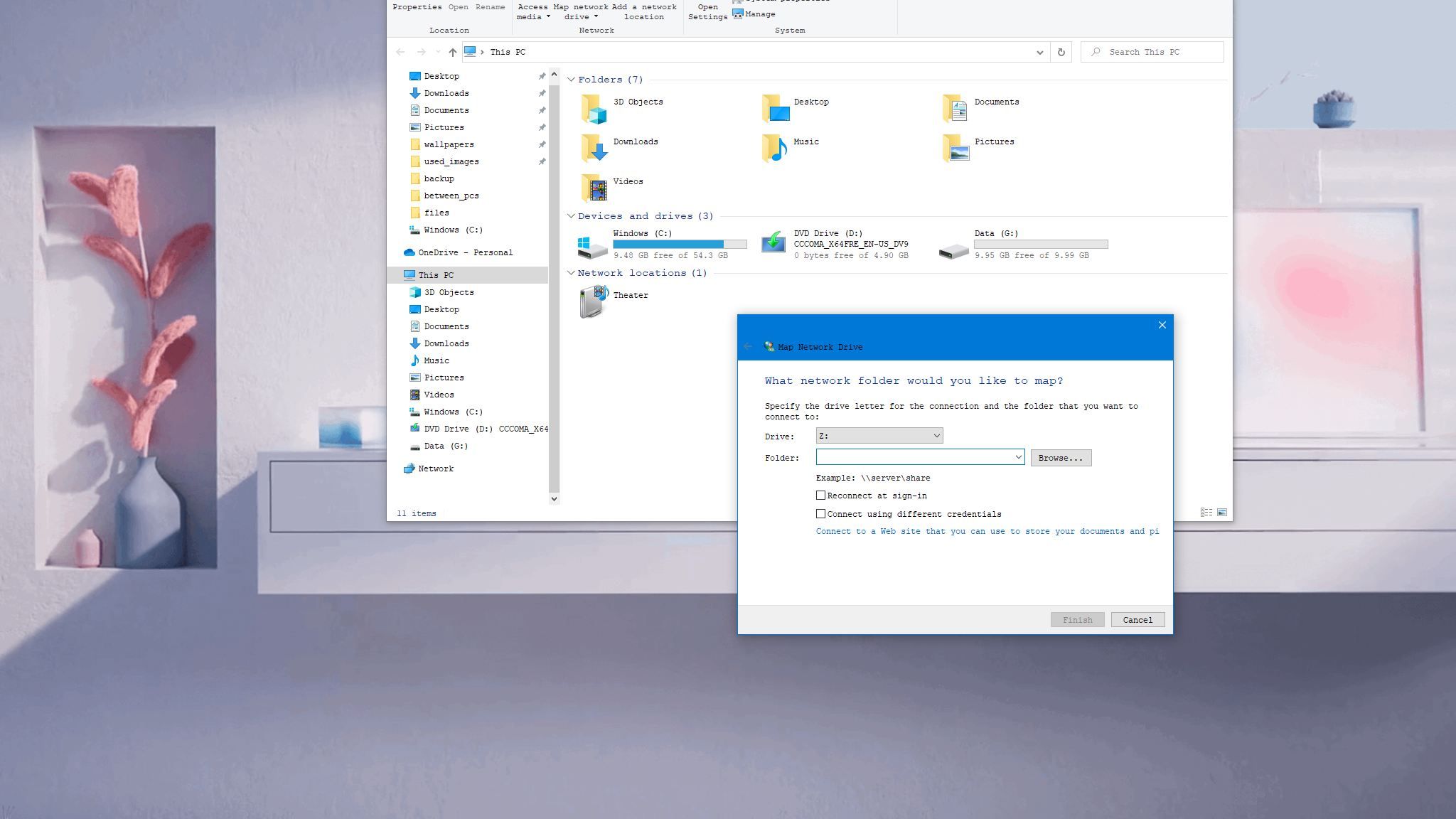Open the Drive letter Z: dropdown

879,436
